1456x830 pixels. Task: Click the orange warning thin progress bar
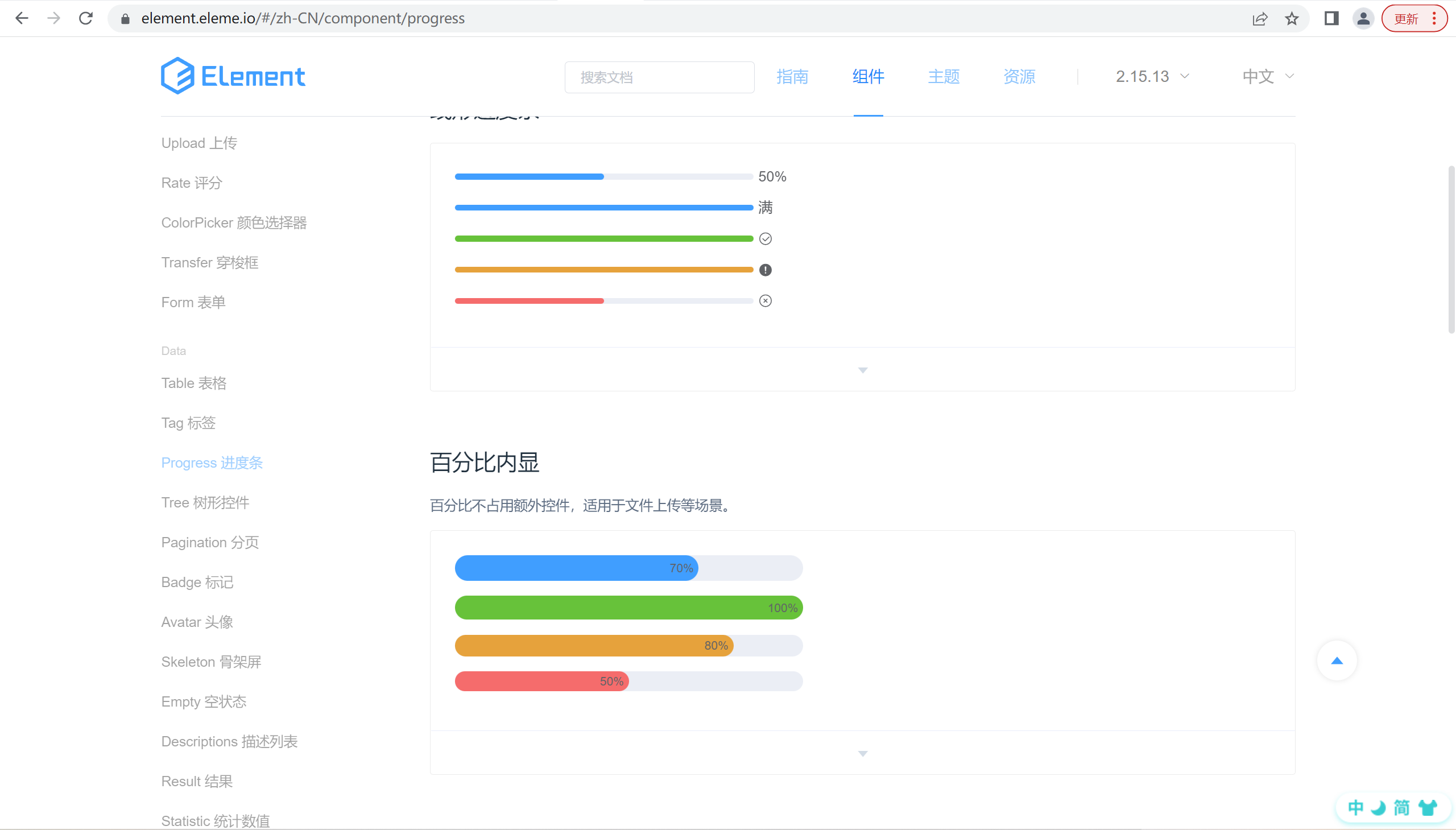coord(603,270)
